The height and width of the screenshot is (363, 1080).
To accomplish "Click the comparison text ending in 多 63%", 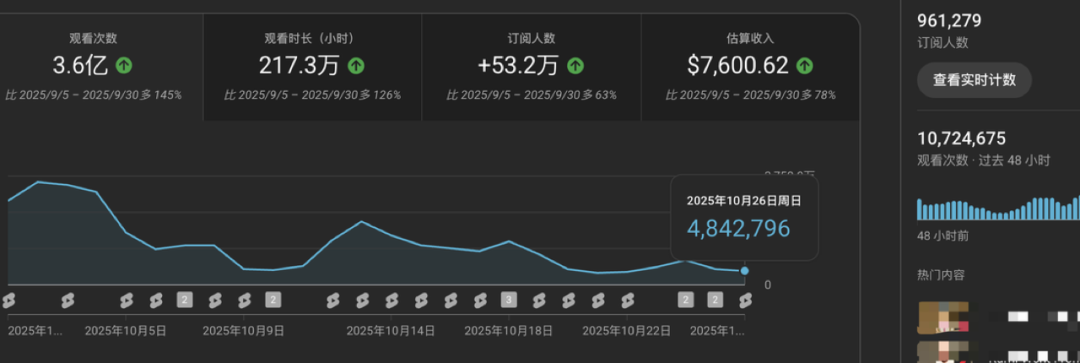I will click(532, 95).
